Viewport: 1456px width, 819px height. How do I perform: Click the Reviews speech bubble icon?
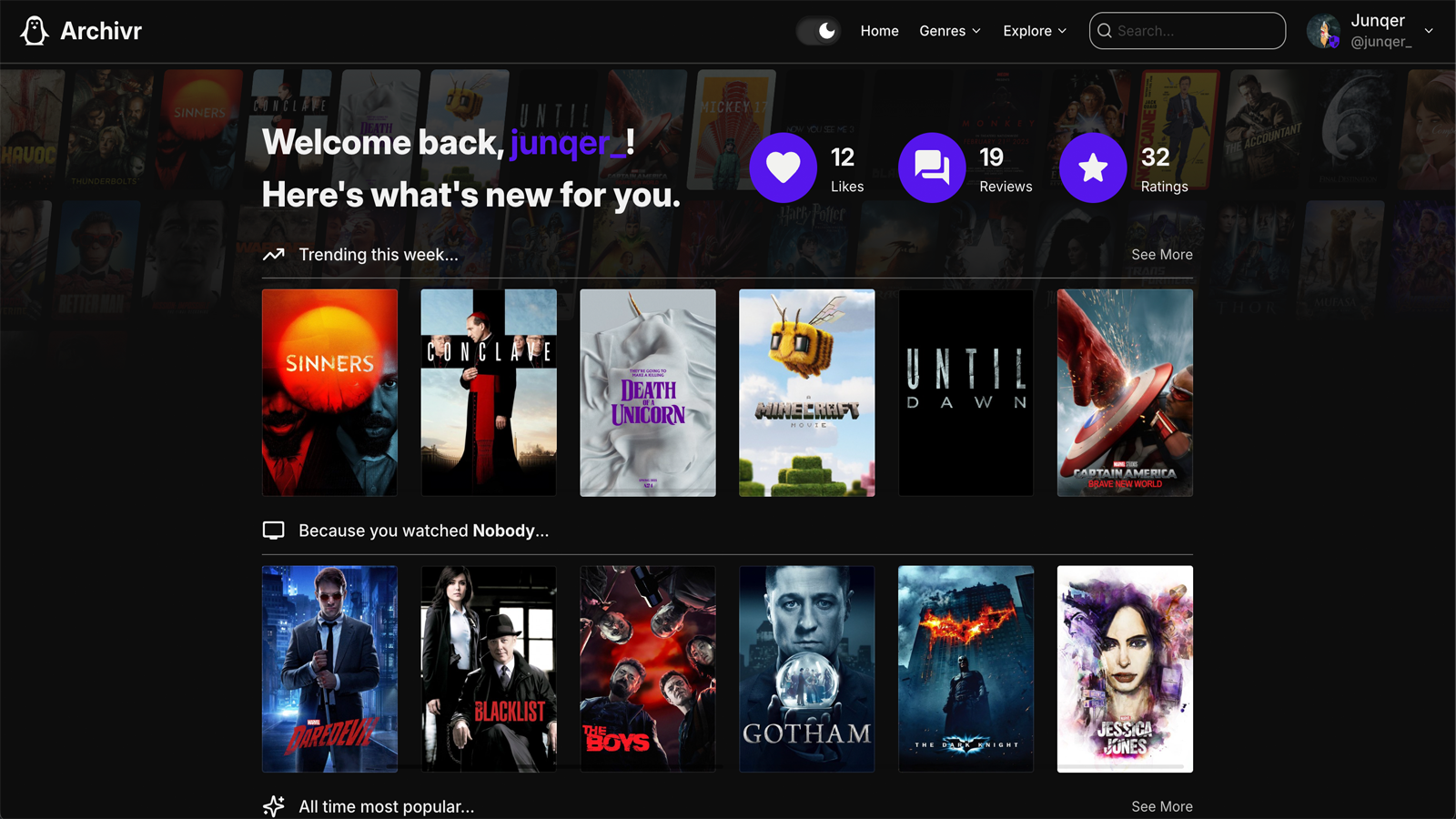point(932,167)
